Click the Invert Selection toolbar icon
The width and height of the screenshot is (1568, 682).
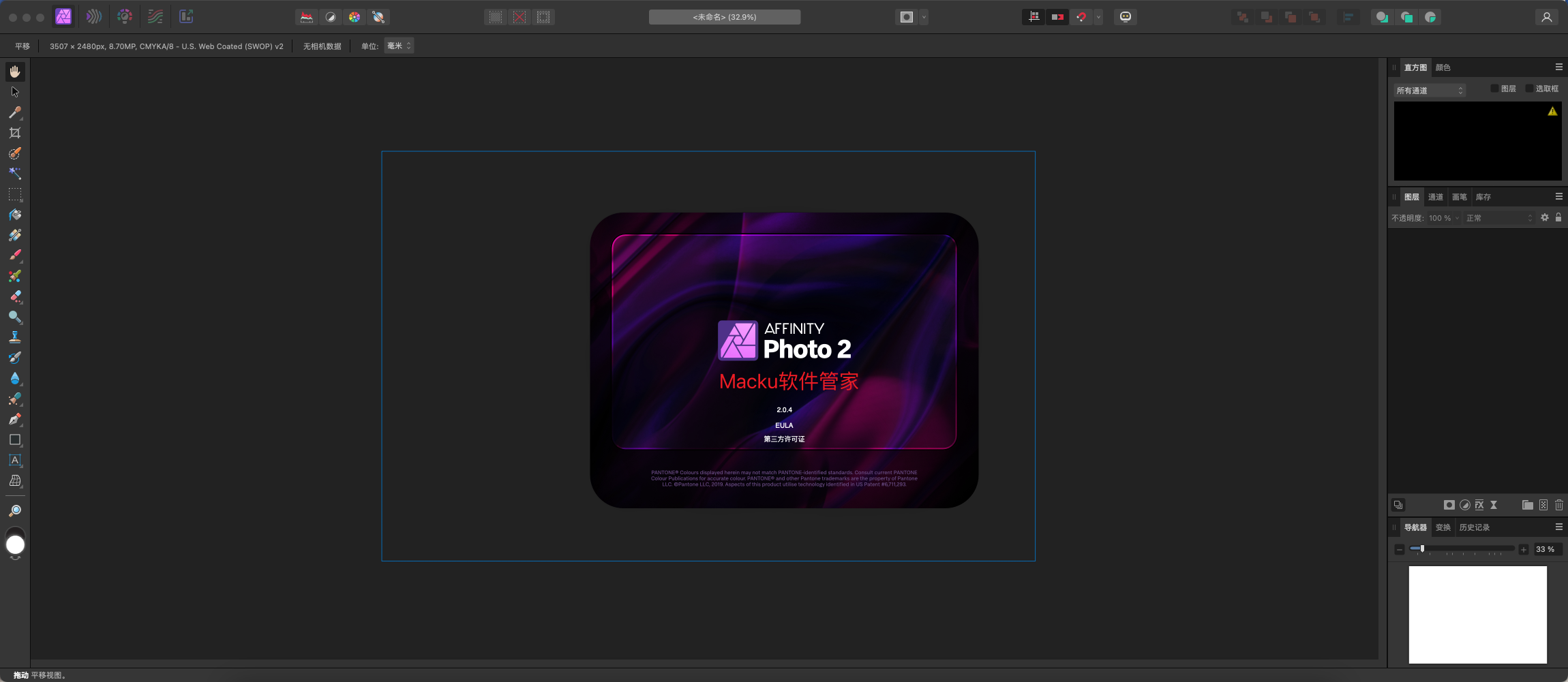pyautogui.click(x=543, y=17)
